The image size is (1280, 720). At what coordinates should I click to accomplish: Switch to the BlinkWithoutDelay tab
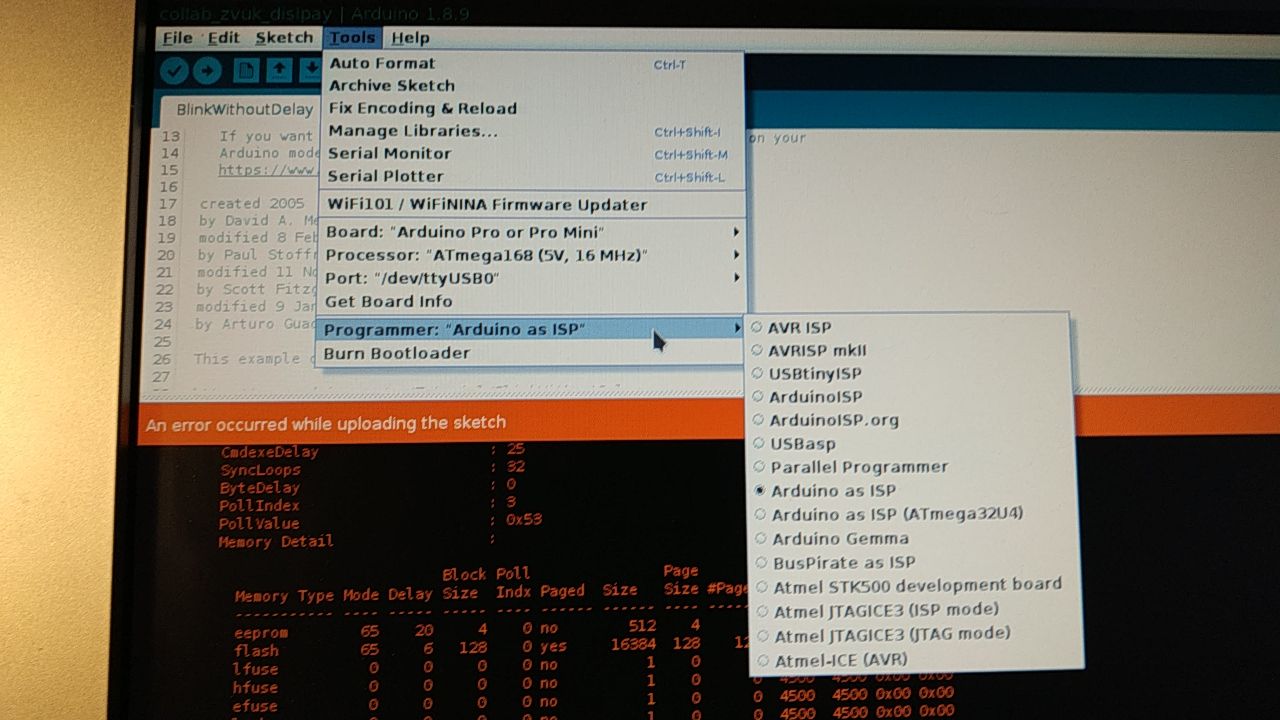click(244, 110)
